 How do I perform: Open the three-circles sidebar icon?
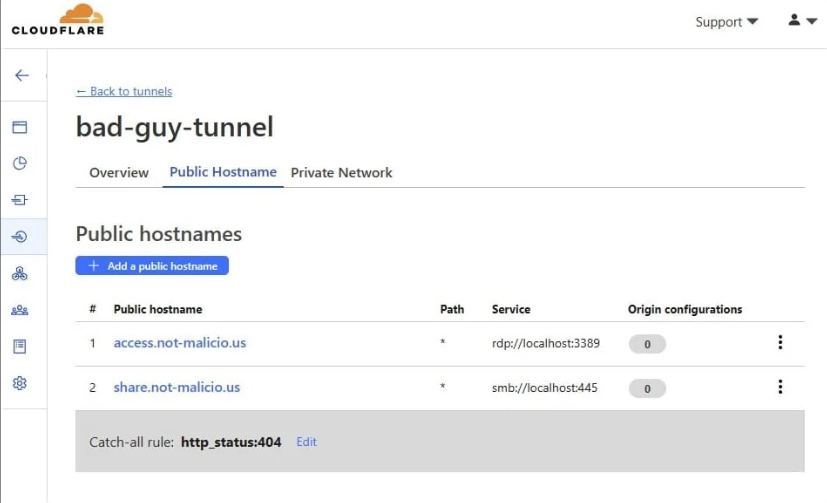click(20, 273)
